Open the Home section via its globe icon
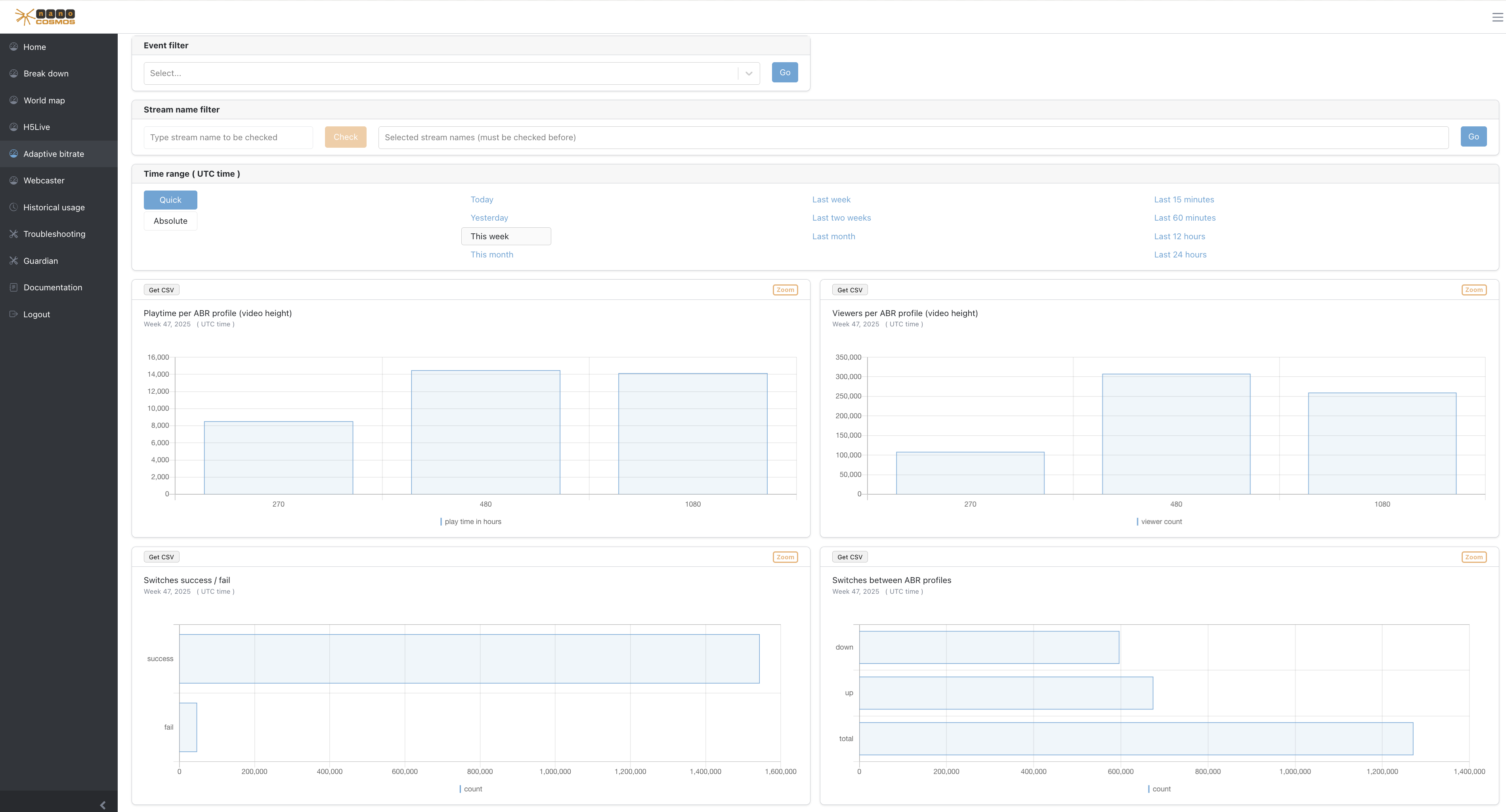This screenshot has height=812, width=1506. [x=13, y=47]
